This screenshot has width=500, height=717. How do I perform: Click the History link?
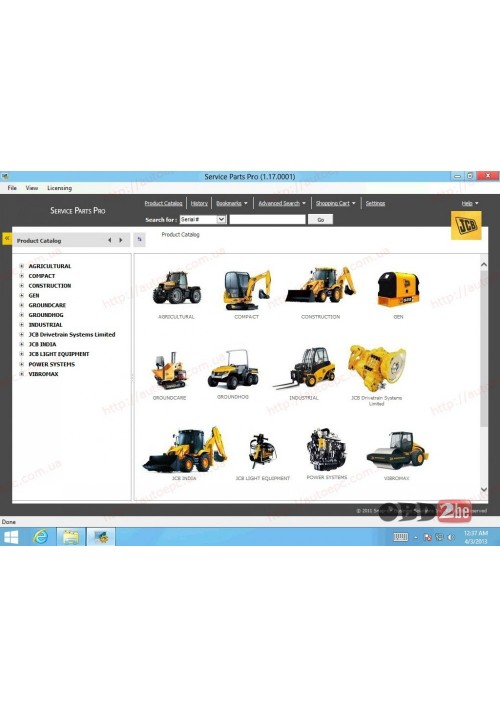199,203
